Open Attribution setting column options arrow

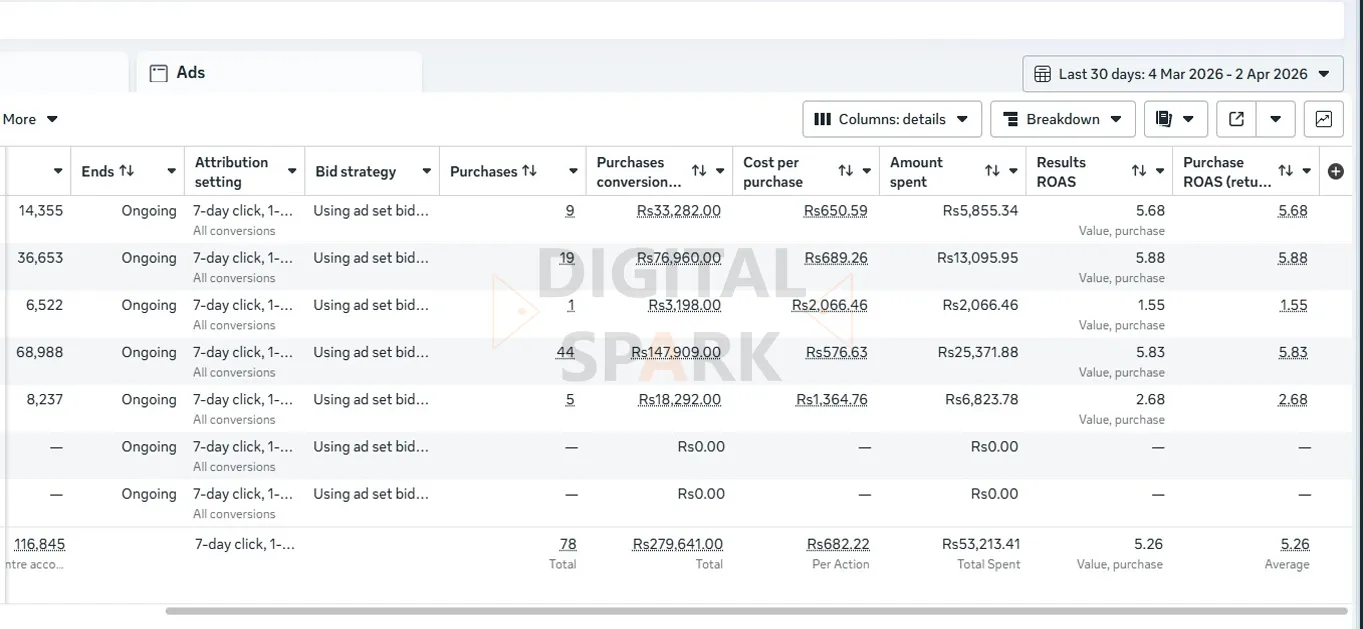(x=292, y=171)
